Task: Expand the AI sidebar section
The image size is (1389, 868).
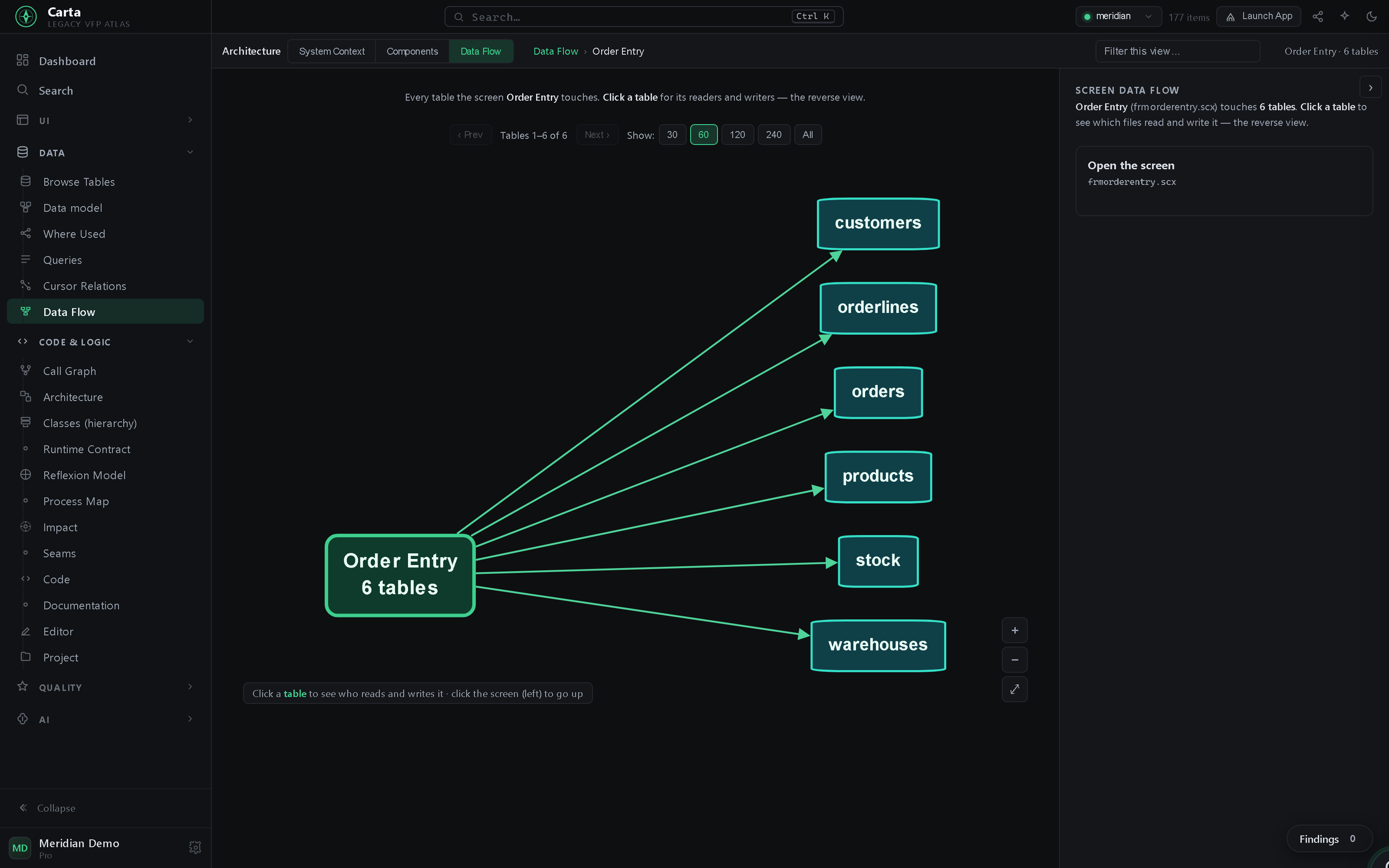Action: [105, 719]
